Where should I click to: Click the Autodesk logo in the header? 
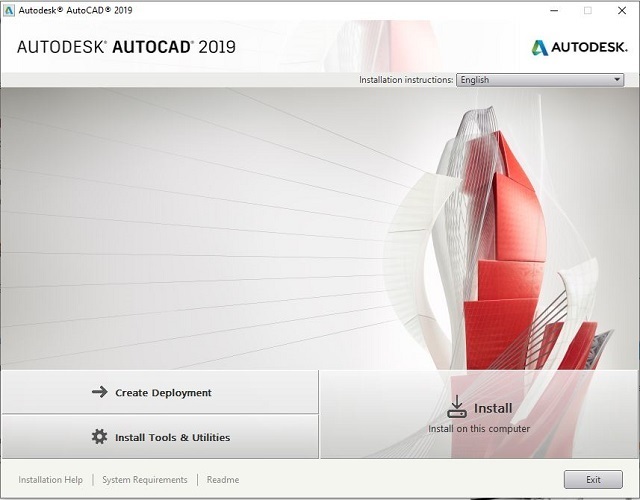click(579, 47)
